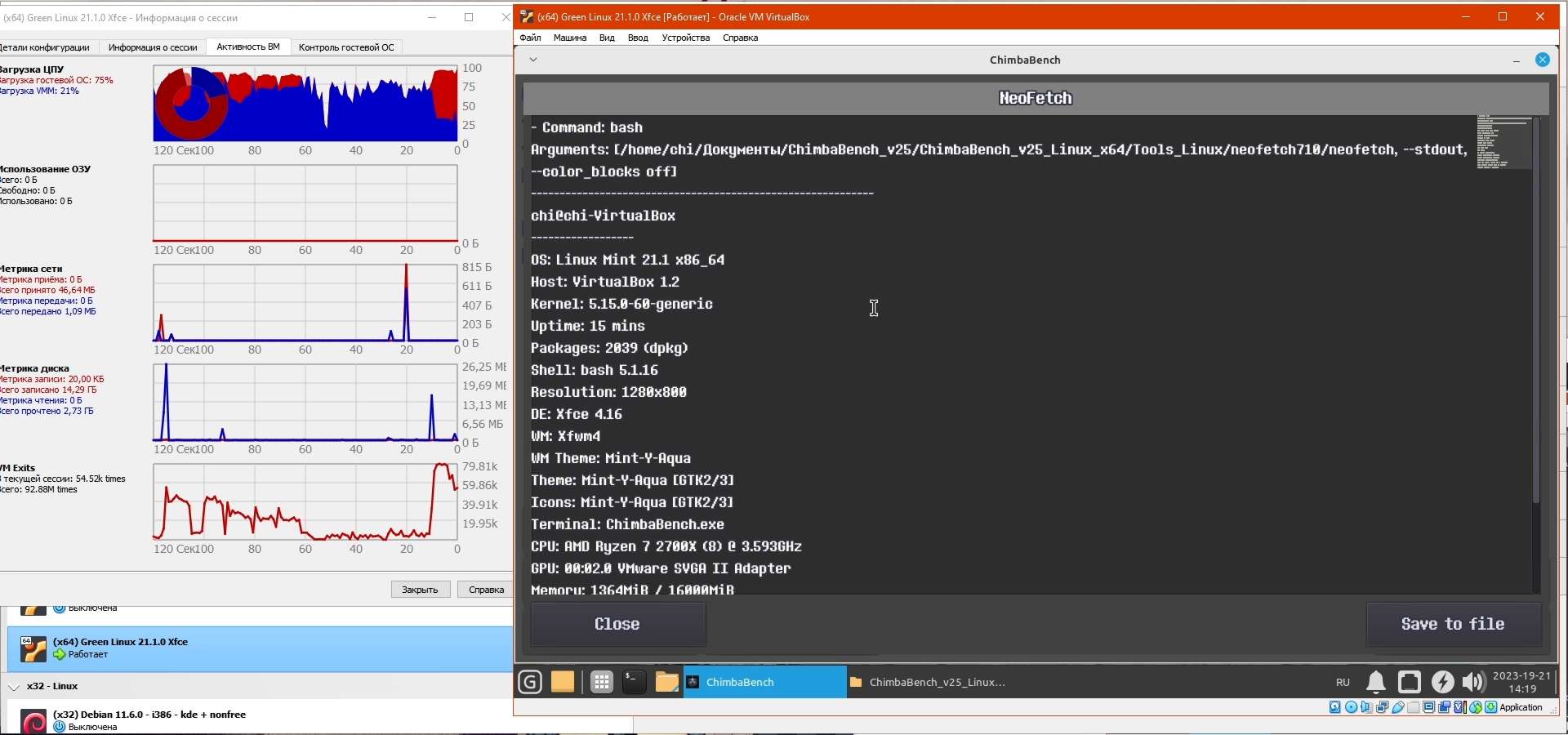Click the line 'Packages: 2039 (dpkg)'

610,348
